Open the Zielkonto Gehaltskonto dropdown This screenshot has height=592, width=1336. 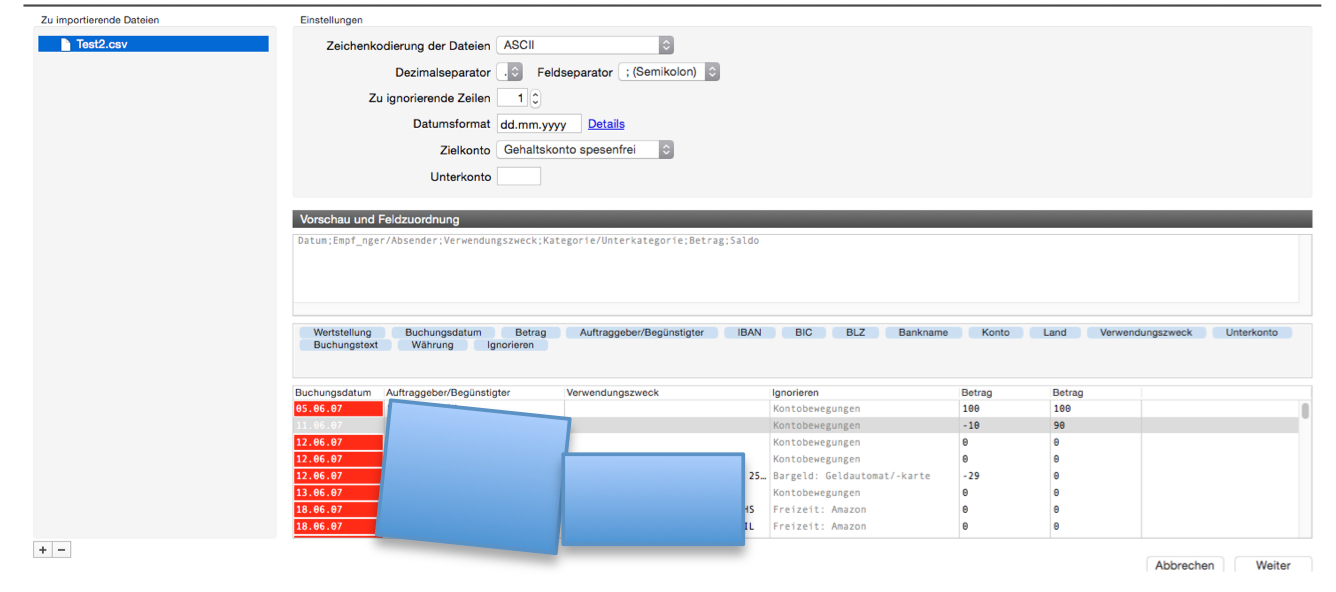coord(585,149)
